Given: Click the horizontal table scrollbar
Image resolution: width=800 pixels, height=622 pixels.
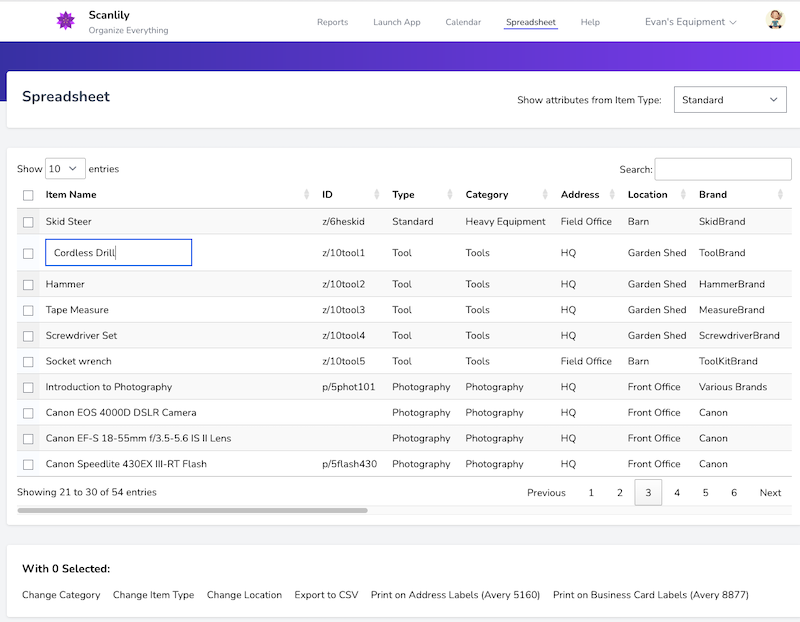Looking at the screenshot, I should pyautogui.click(x=192, y=511).
